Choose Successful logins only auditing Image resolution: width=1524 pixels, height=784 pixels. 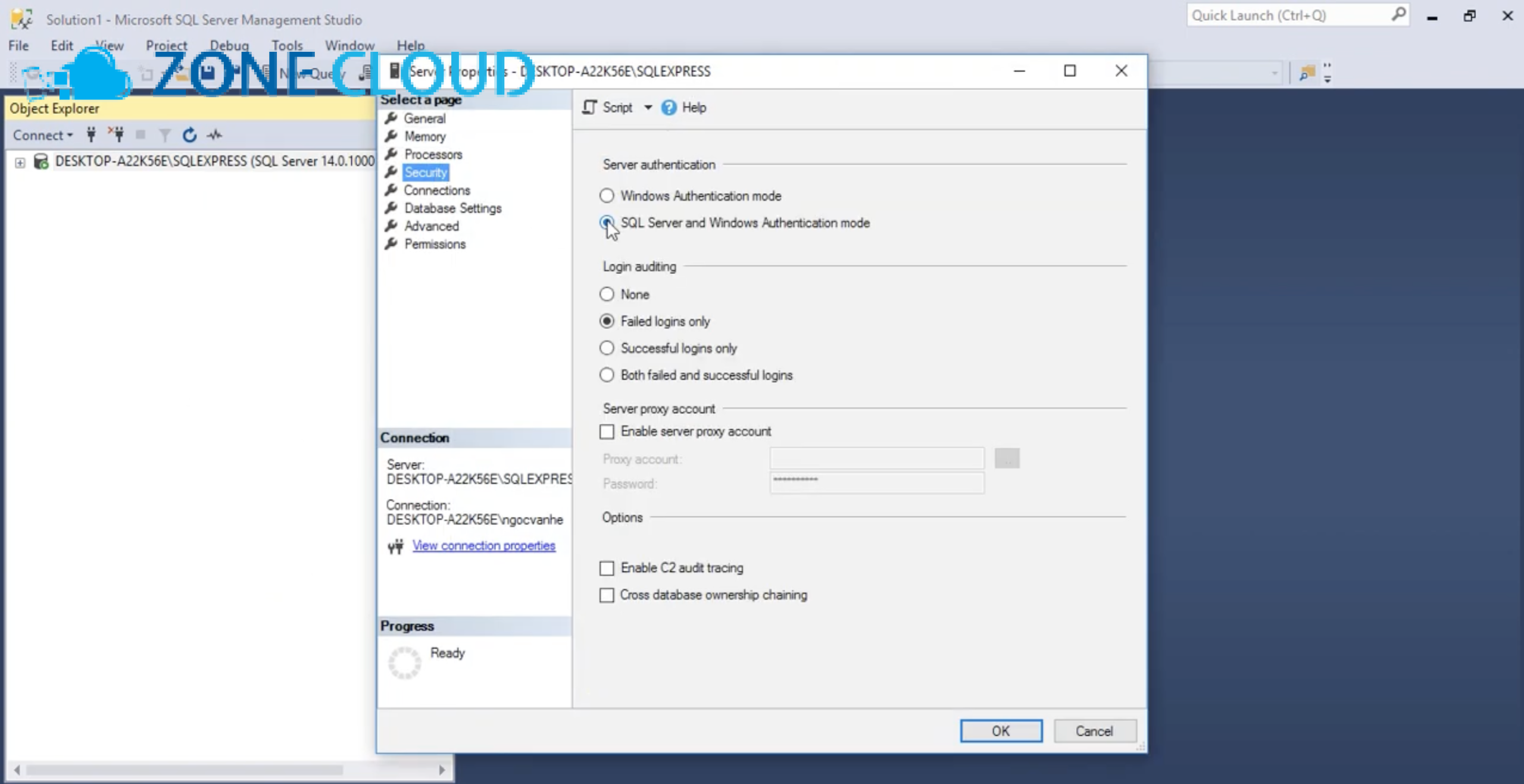(x=607, y=348)
